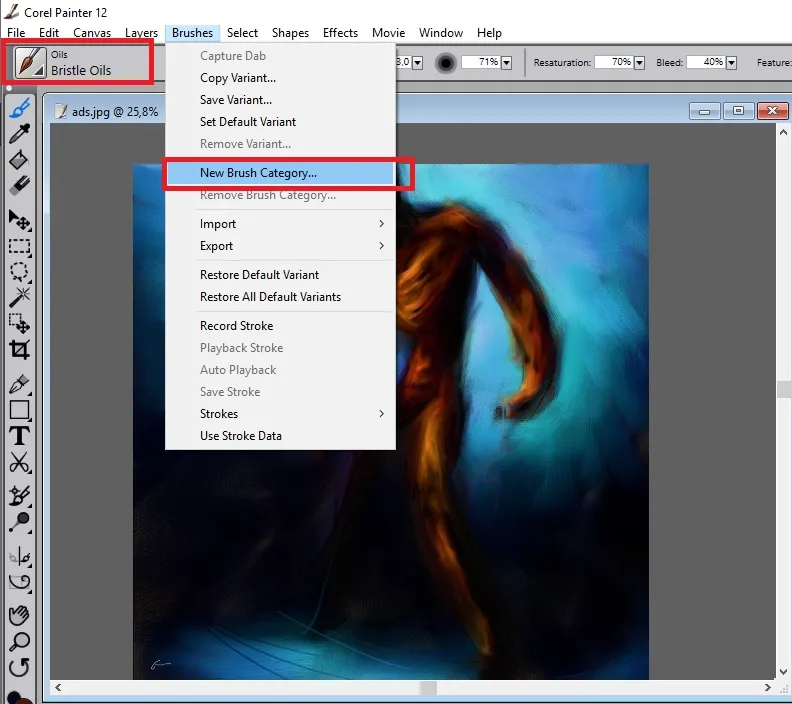The width and height of the screenshot is (792, 704).
Task: Click the horizontal scrollbar left arrow
Action: (x=59, y=687)
